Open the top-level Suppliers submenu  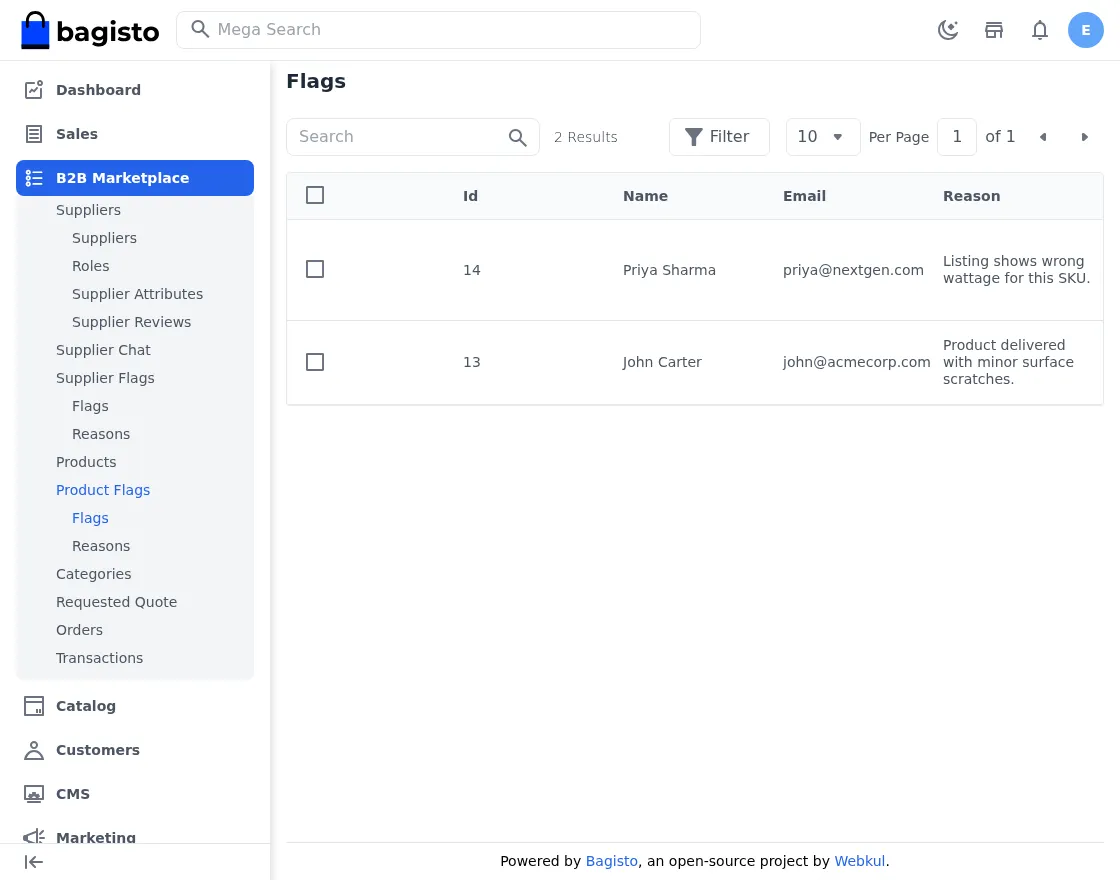coord(89,210)
